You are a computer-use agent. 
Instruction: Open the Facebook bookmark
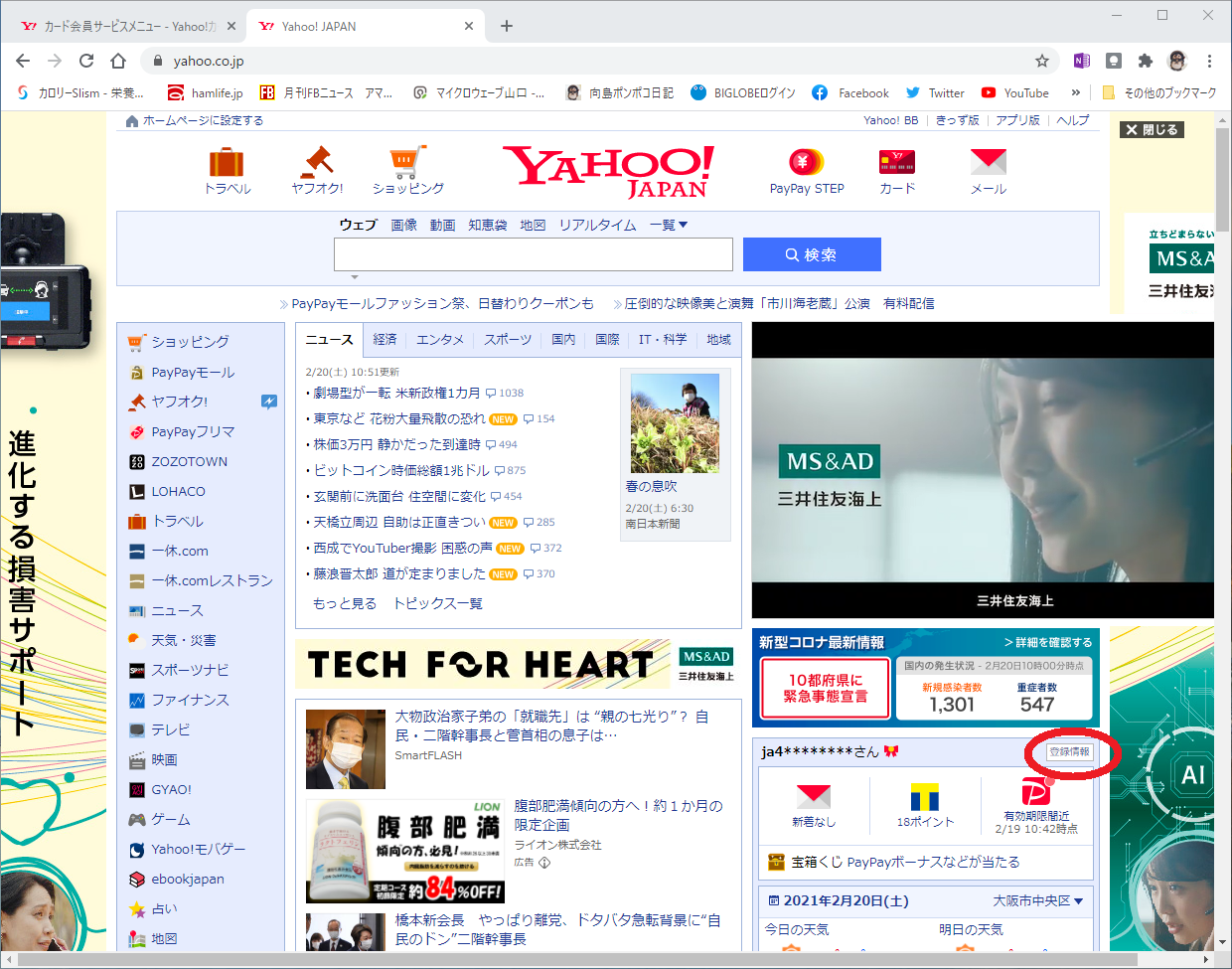point(850,92)
